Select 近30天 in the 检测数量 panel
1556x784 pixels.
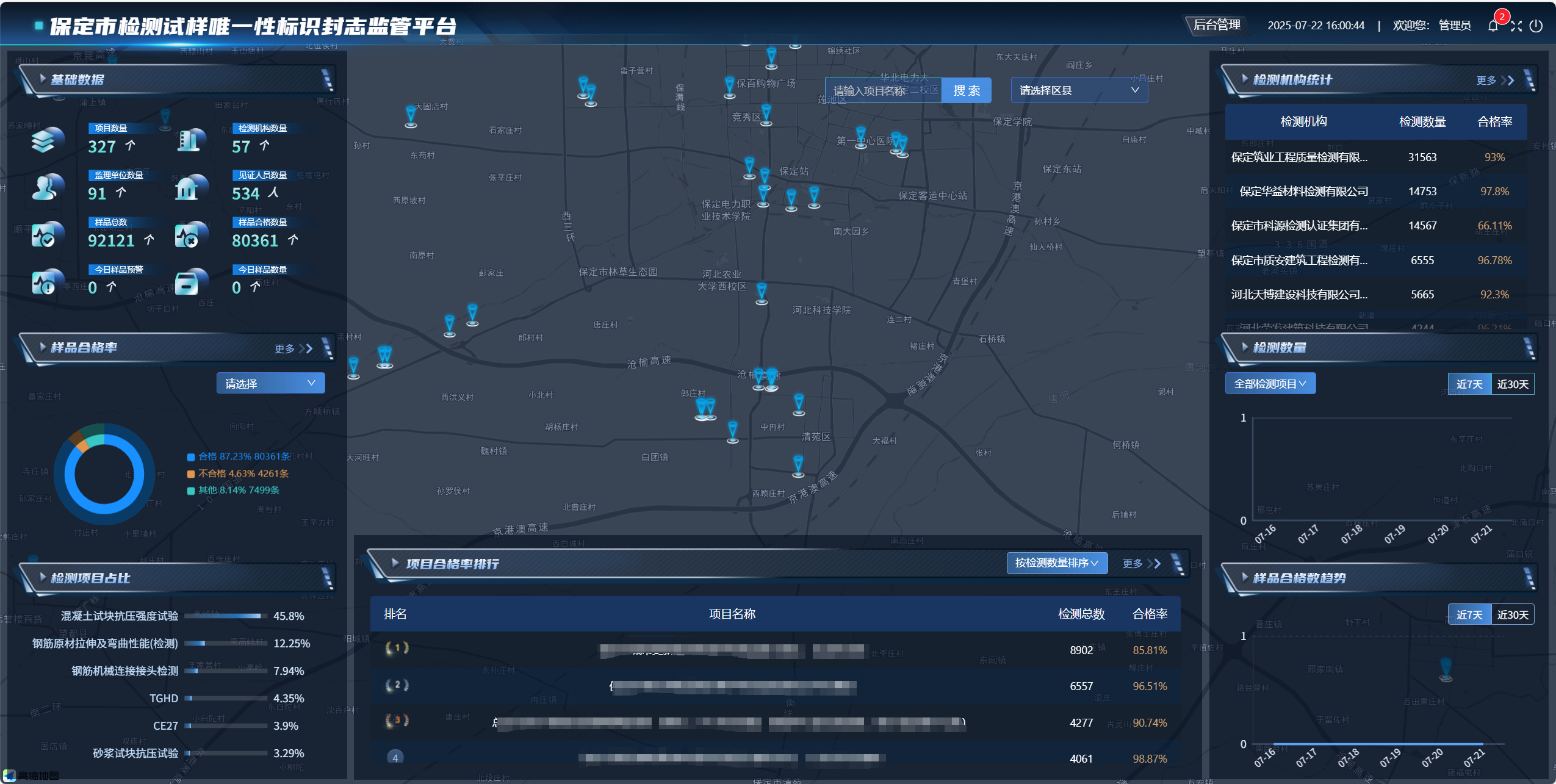(1512, 384)
